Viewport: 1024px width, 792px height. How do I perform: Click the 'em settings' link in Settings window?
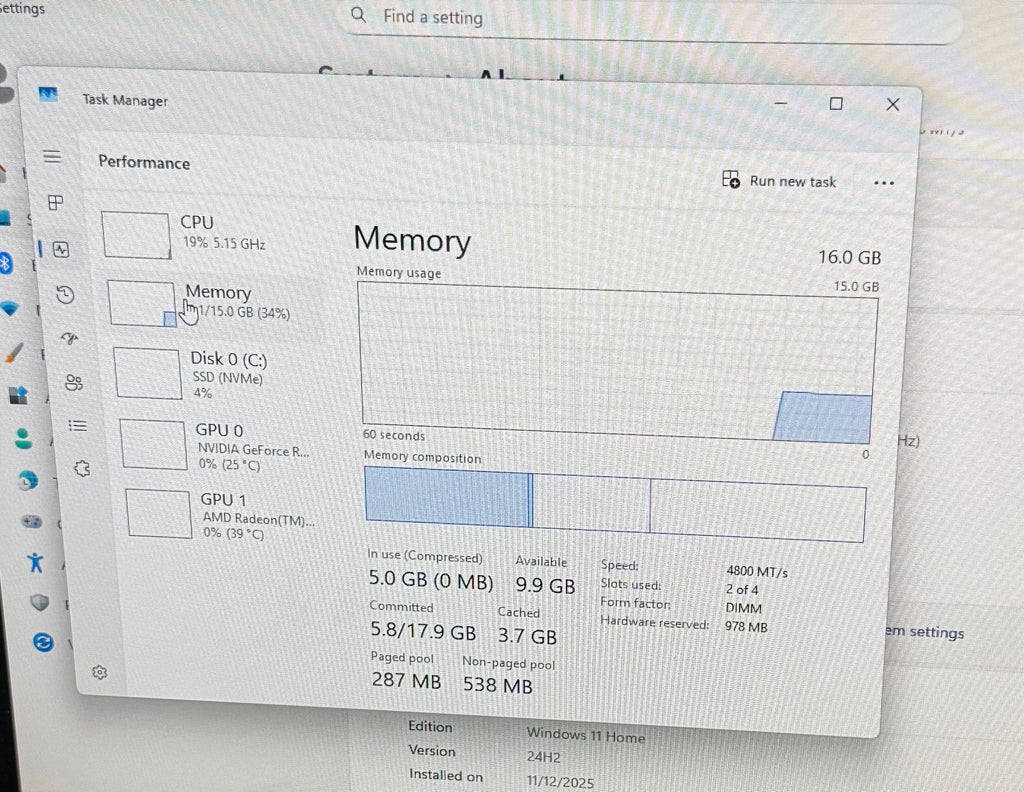click(x=924, y=631)
